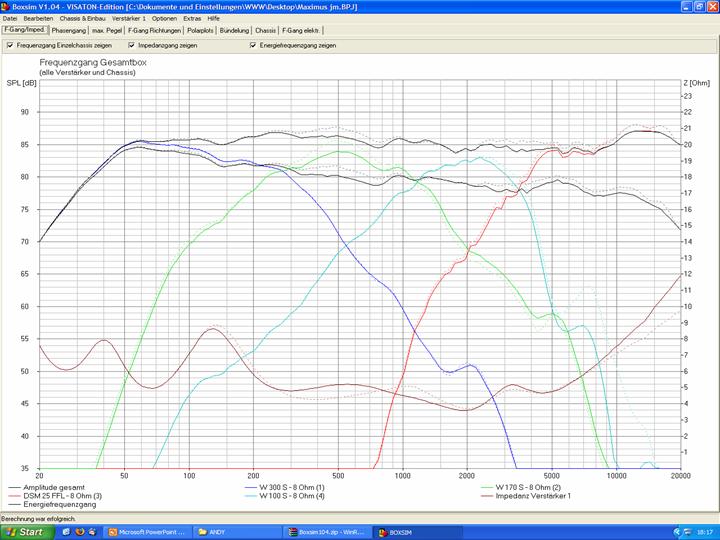Expand the Chassis & Einbau menu
Image resolution: width=720 pixels, height=540 pixels.
(x=83, y=18)
